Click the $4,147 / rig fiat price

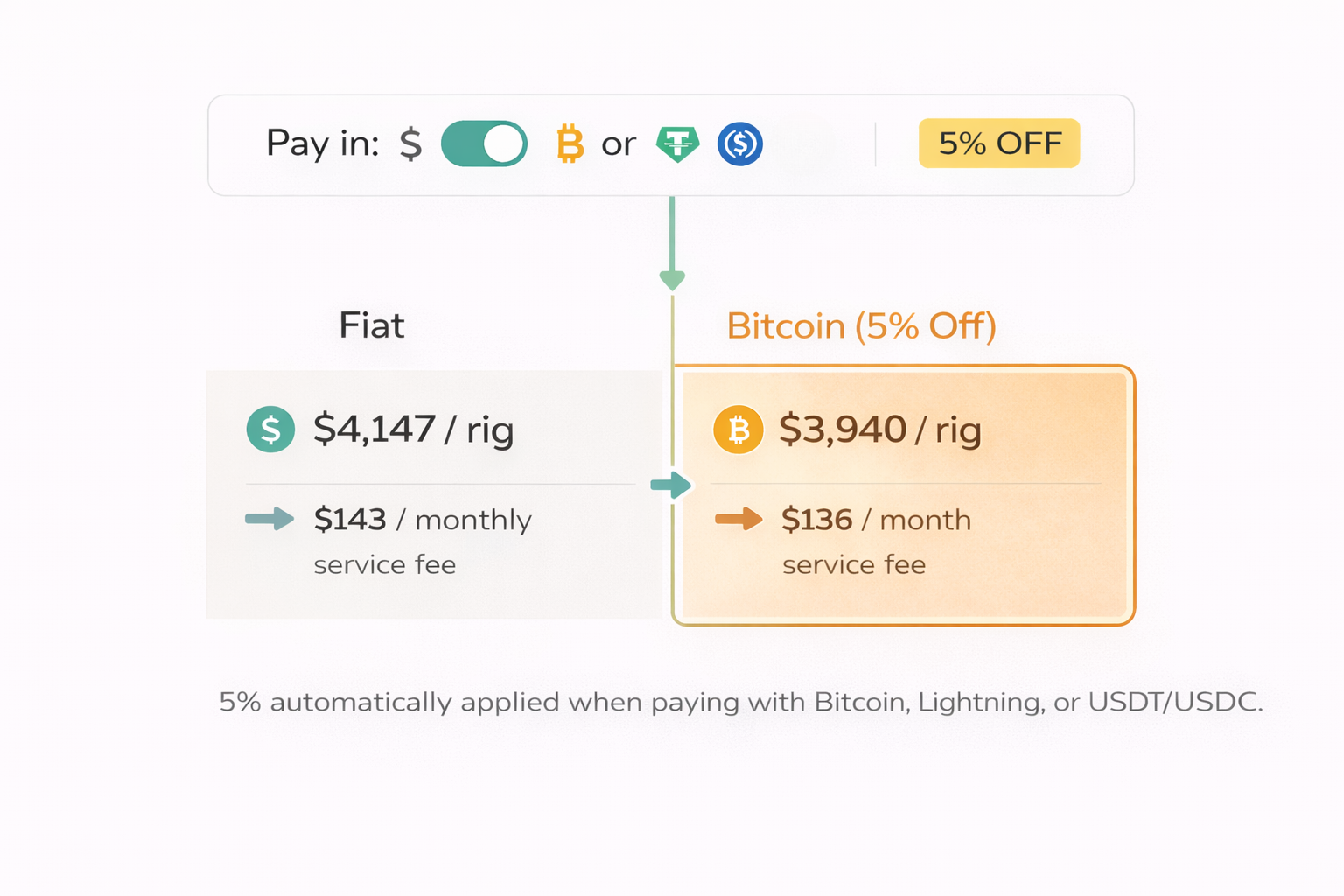coord(413,430)
